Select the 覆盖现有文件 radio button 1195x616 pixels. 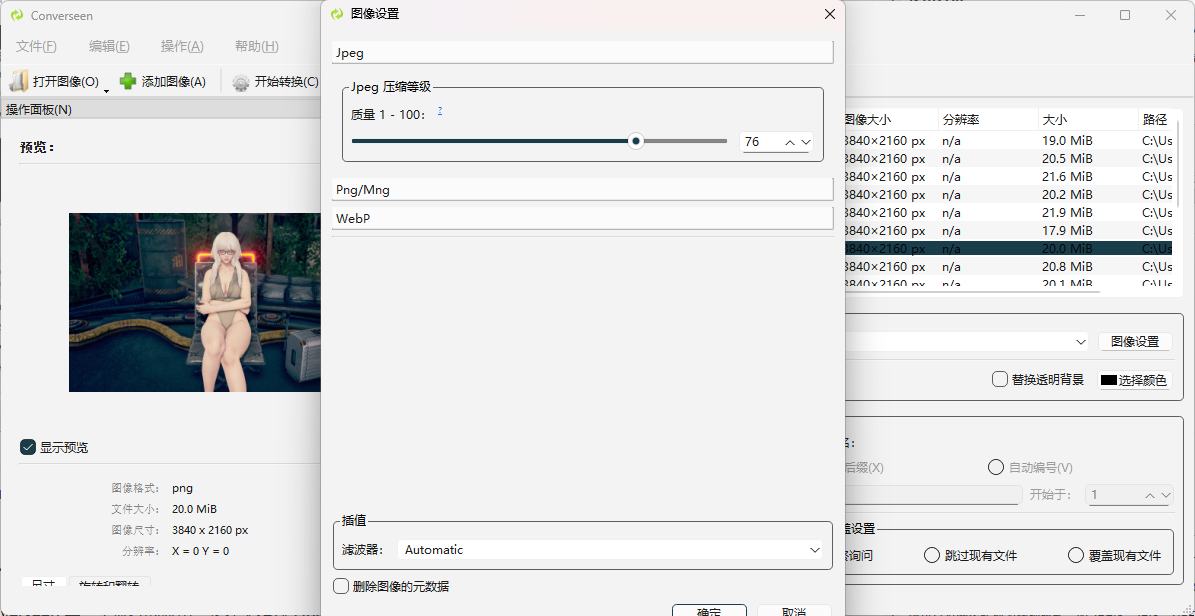tap(1076, 555)
